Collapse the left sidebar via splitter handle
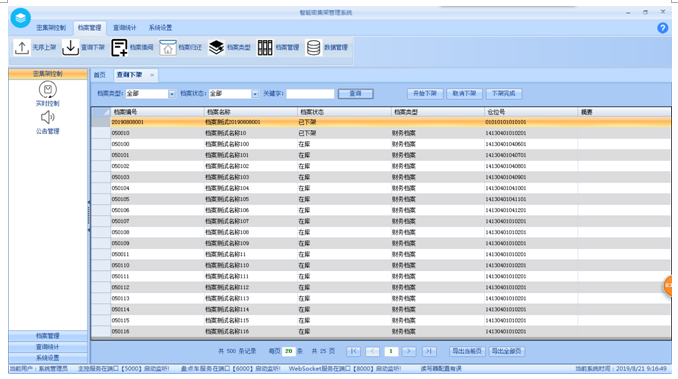The image size is (678, 379). [x=89, y=216]
